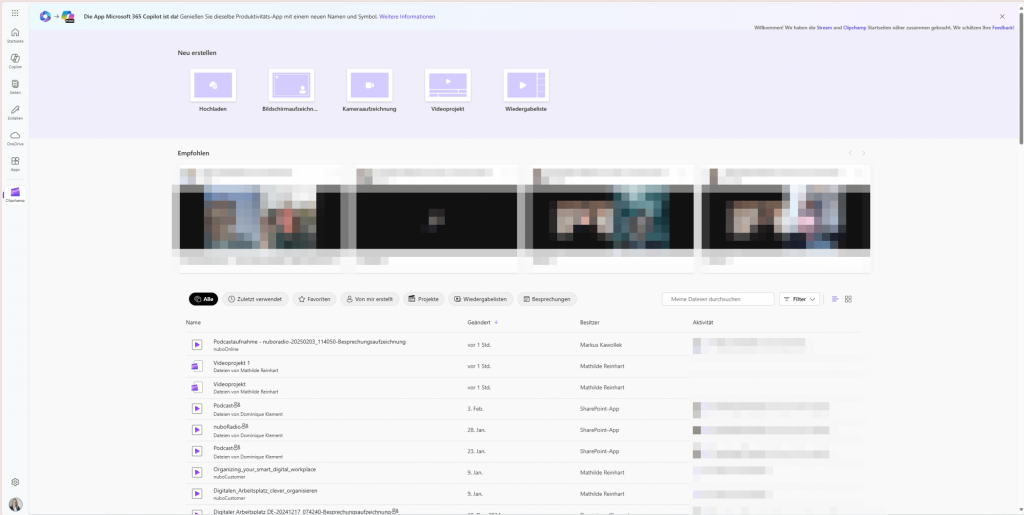1024x515 pixels.
Task: Click the Besitzer column header
Action: tap(589, 322)
